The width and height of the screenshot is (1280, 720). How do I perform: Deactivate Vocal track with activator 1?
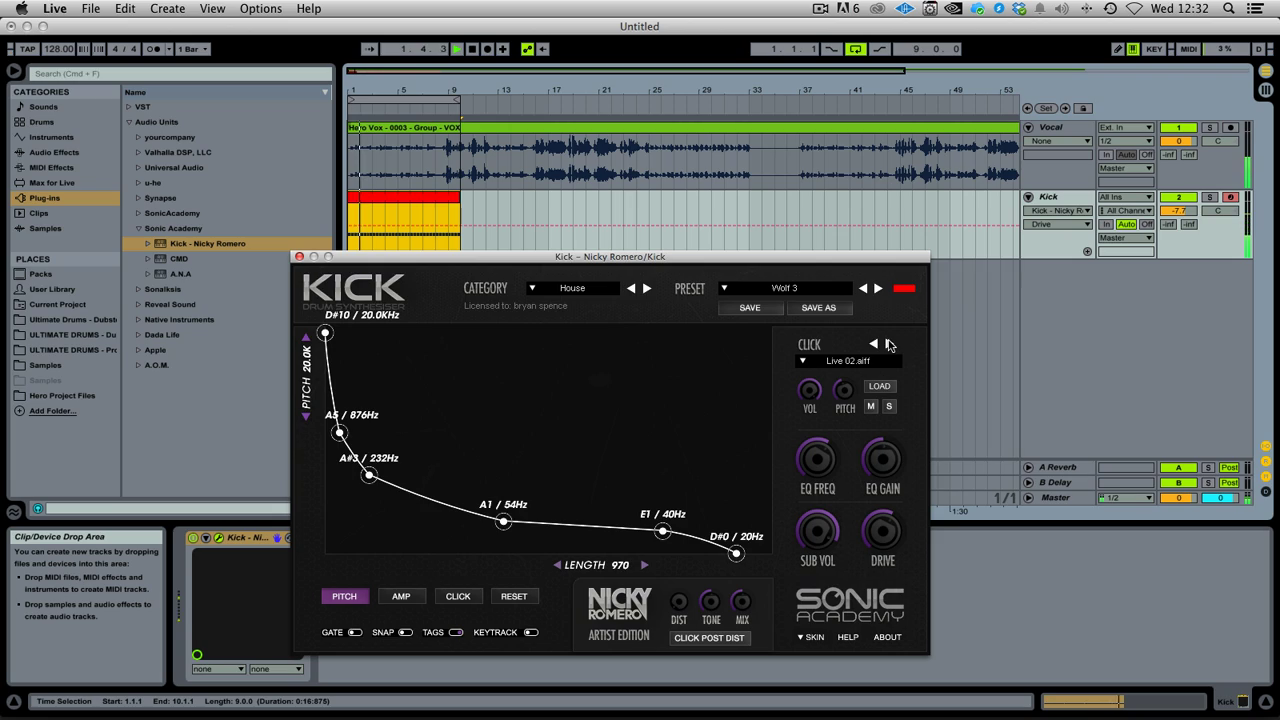(x=1178, y=128)
